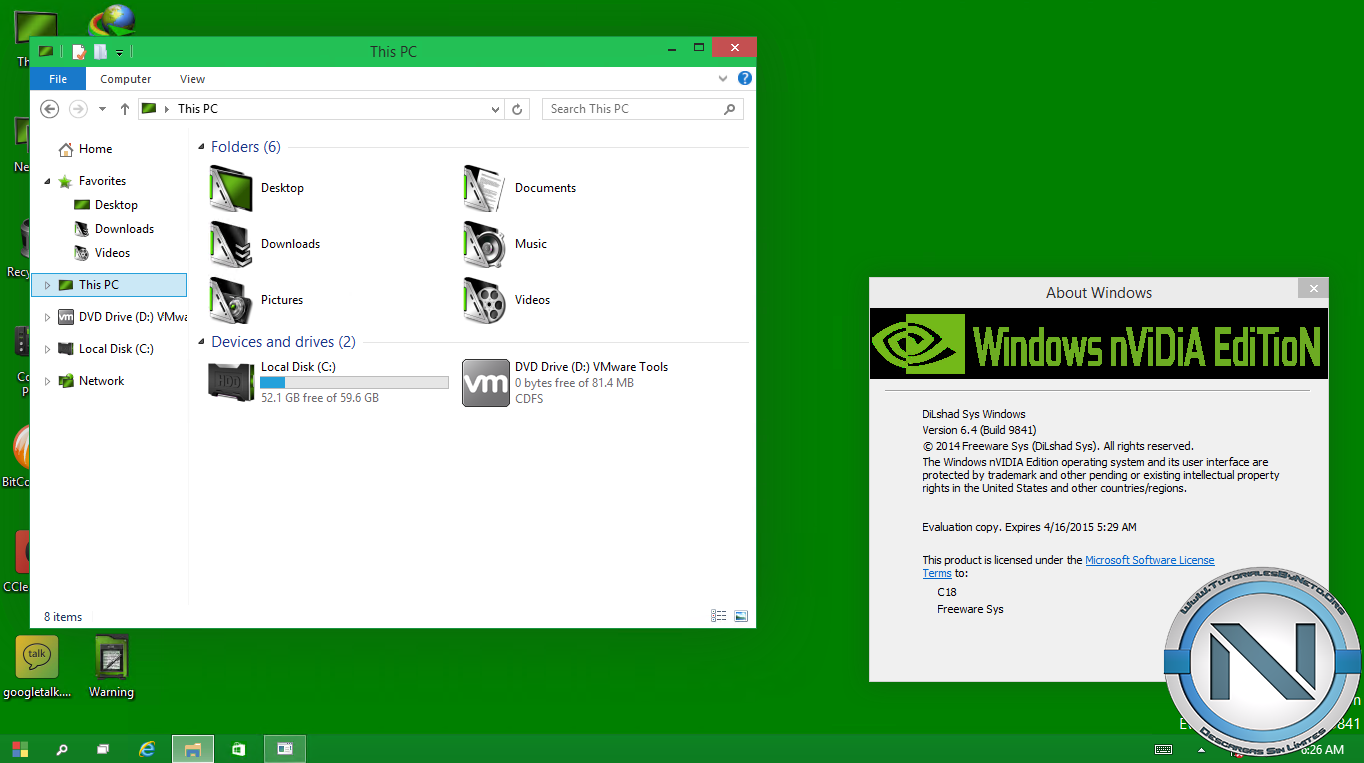
Task: Open the Pictures folder icon
Action: [x=231, y=300]
